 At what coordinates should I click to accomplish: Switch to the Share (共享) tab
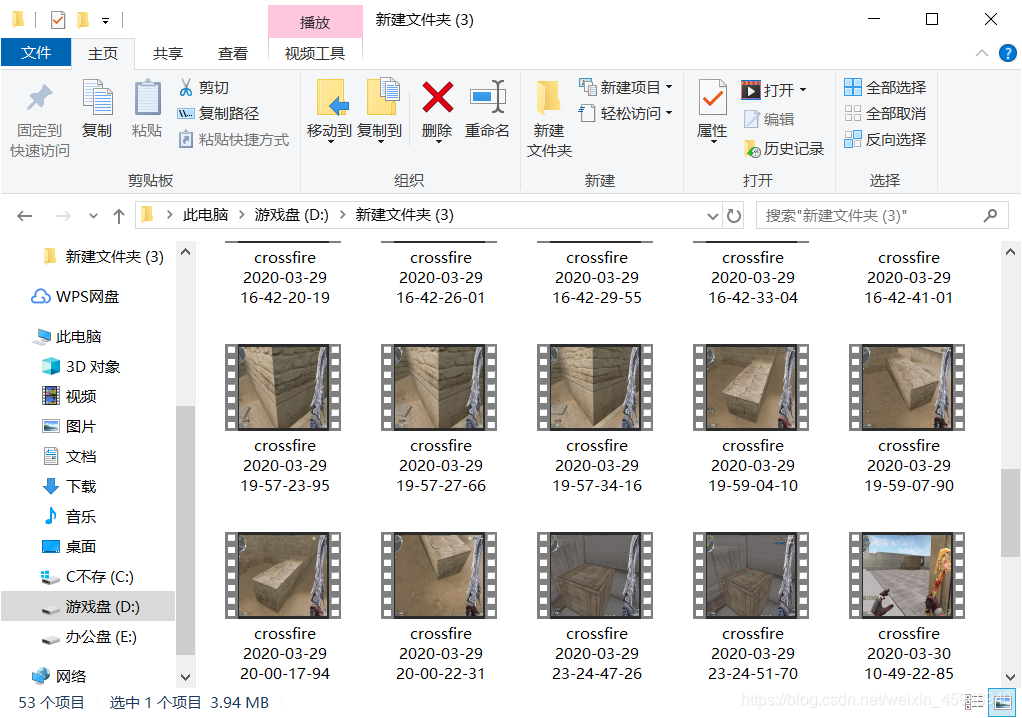[168, 53]
